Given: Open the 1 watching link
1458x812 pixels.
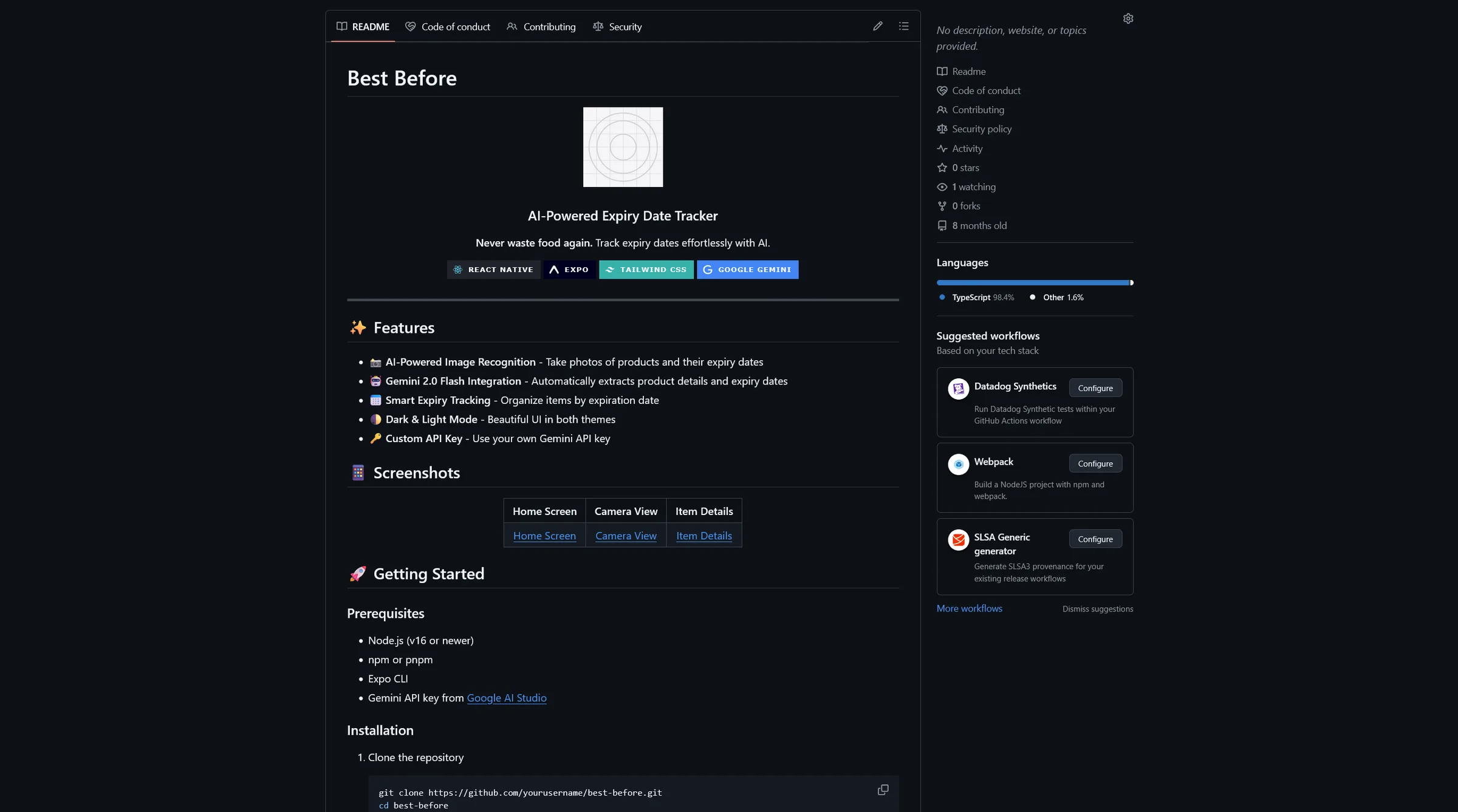Looking at the screenshot, I should pos(973,187).
